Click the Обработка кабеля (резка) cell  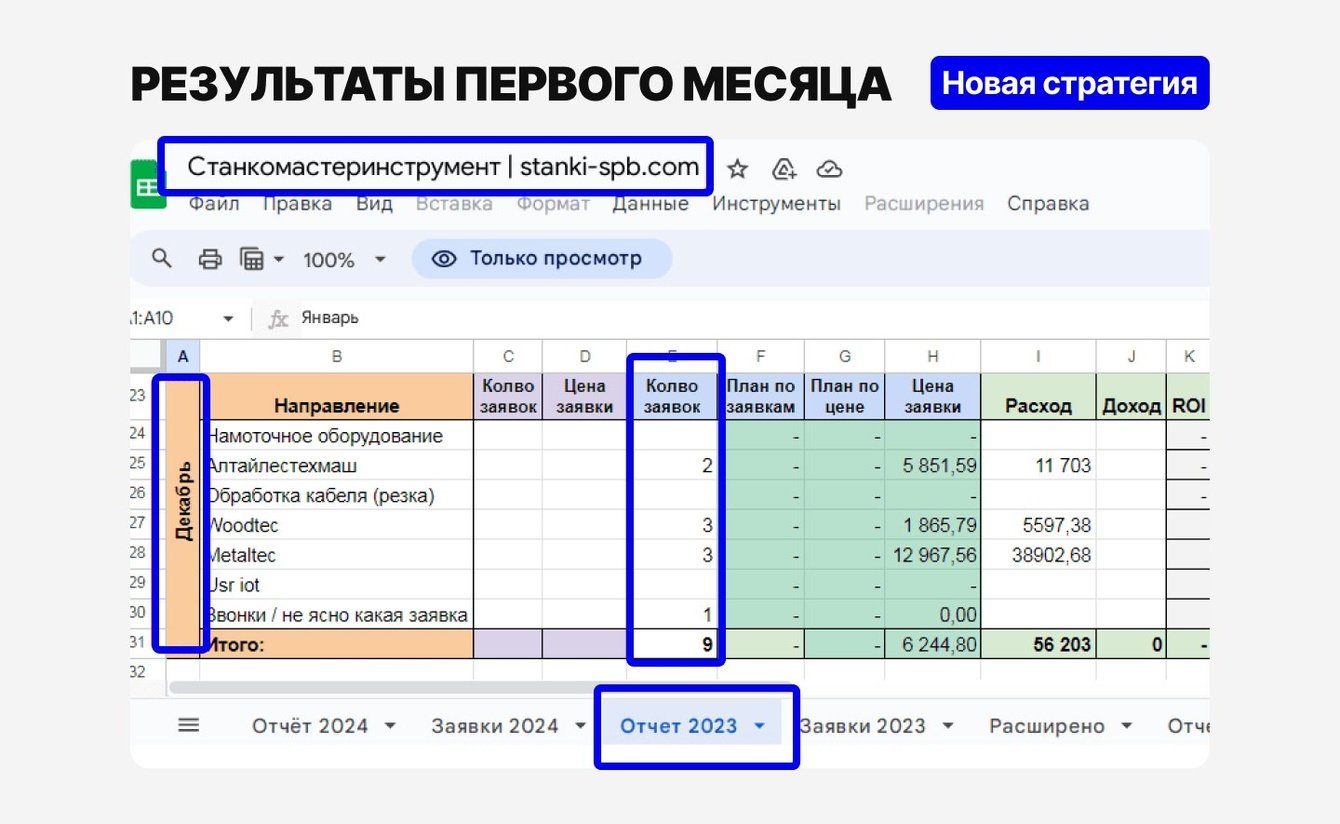[337, 495]
